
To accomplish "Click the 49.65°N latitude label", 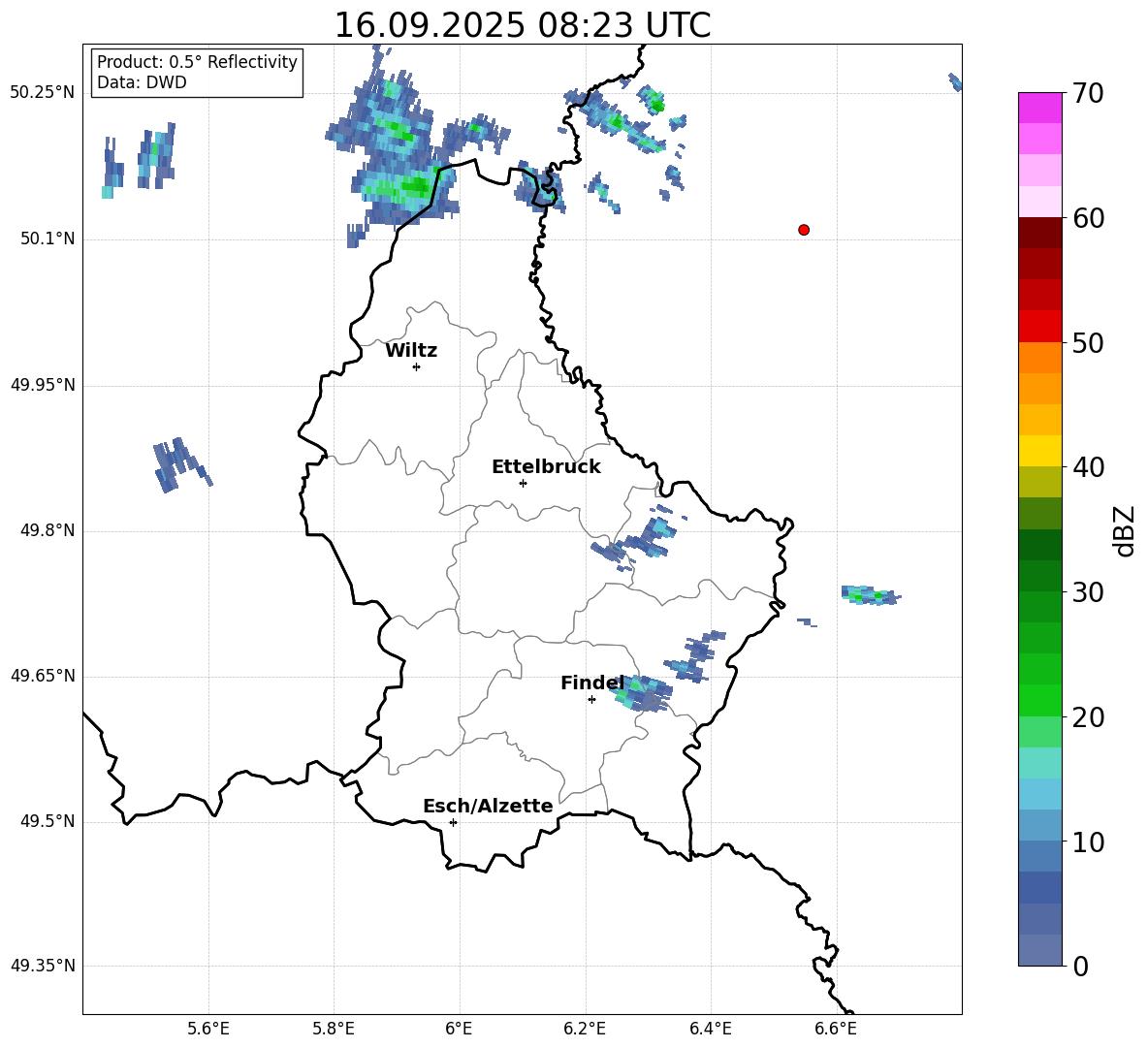I will [43, 676].
